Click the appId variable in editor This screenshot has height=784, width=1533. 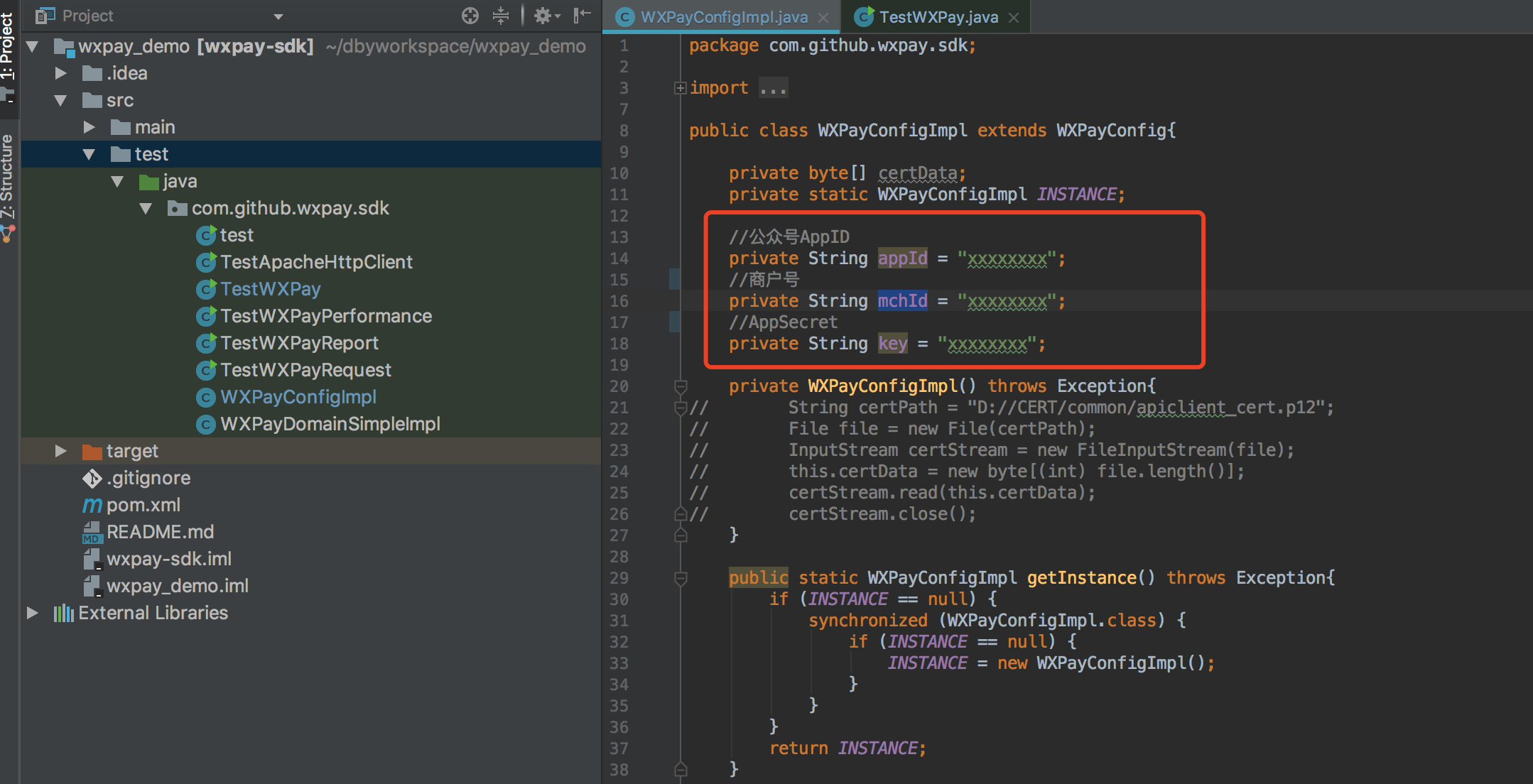(902, 258)
